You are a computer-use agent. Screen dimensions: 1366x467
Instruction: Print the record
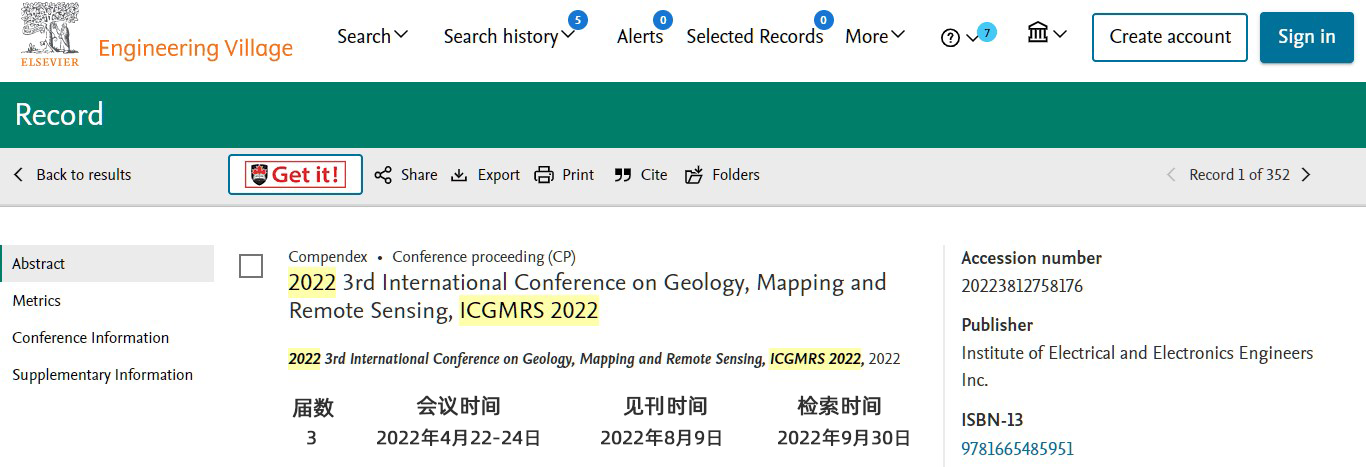[564, 175]
